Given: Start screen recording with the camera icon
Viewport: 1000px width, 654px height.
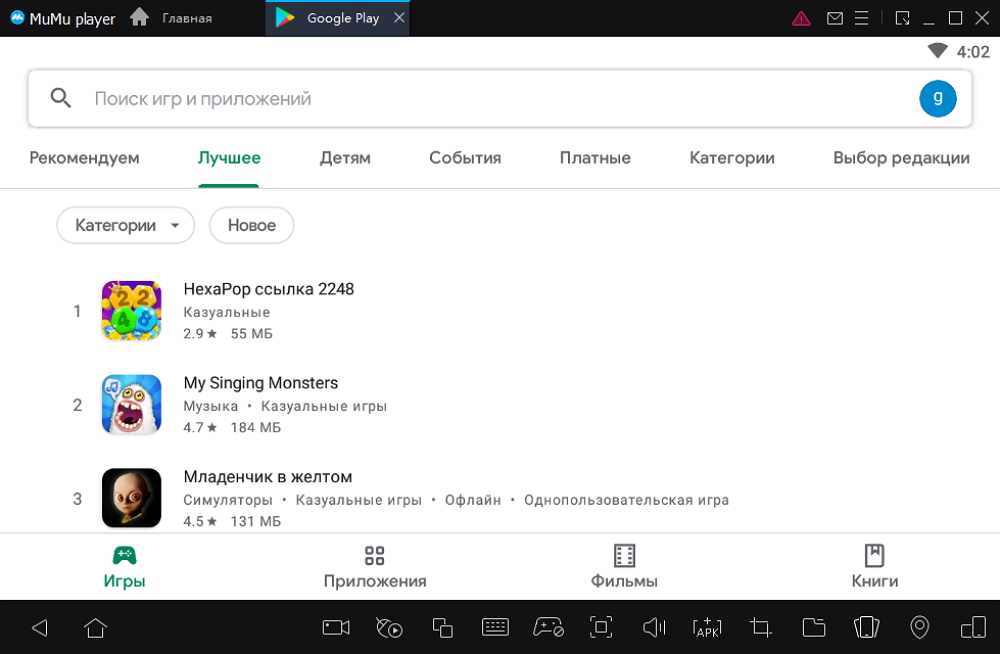Looking at the screenshot, I should tap(336, 628).
